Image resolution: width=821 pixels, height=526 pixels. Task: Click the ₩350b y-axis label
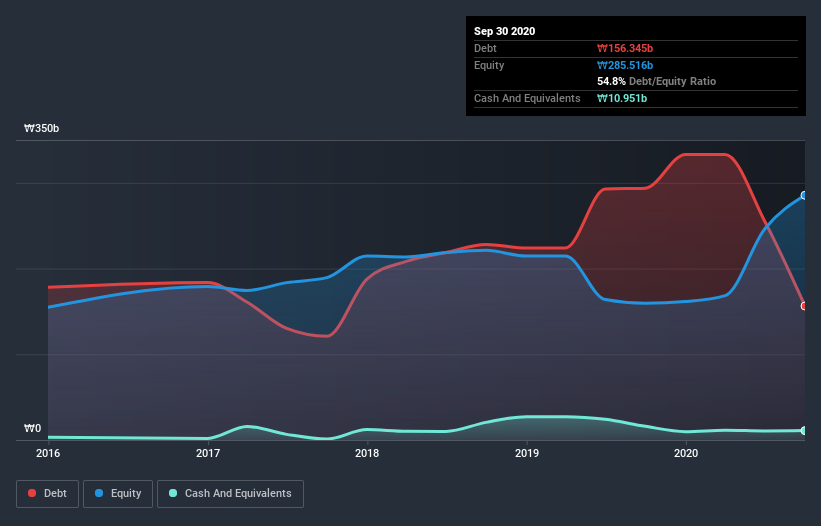pos(41,128)
